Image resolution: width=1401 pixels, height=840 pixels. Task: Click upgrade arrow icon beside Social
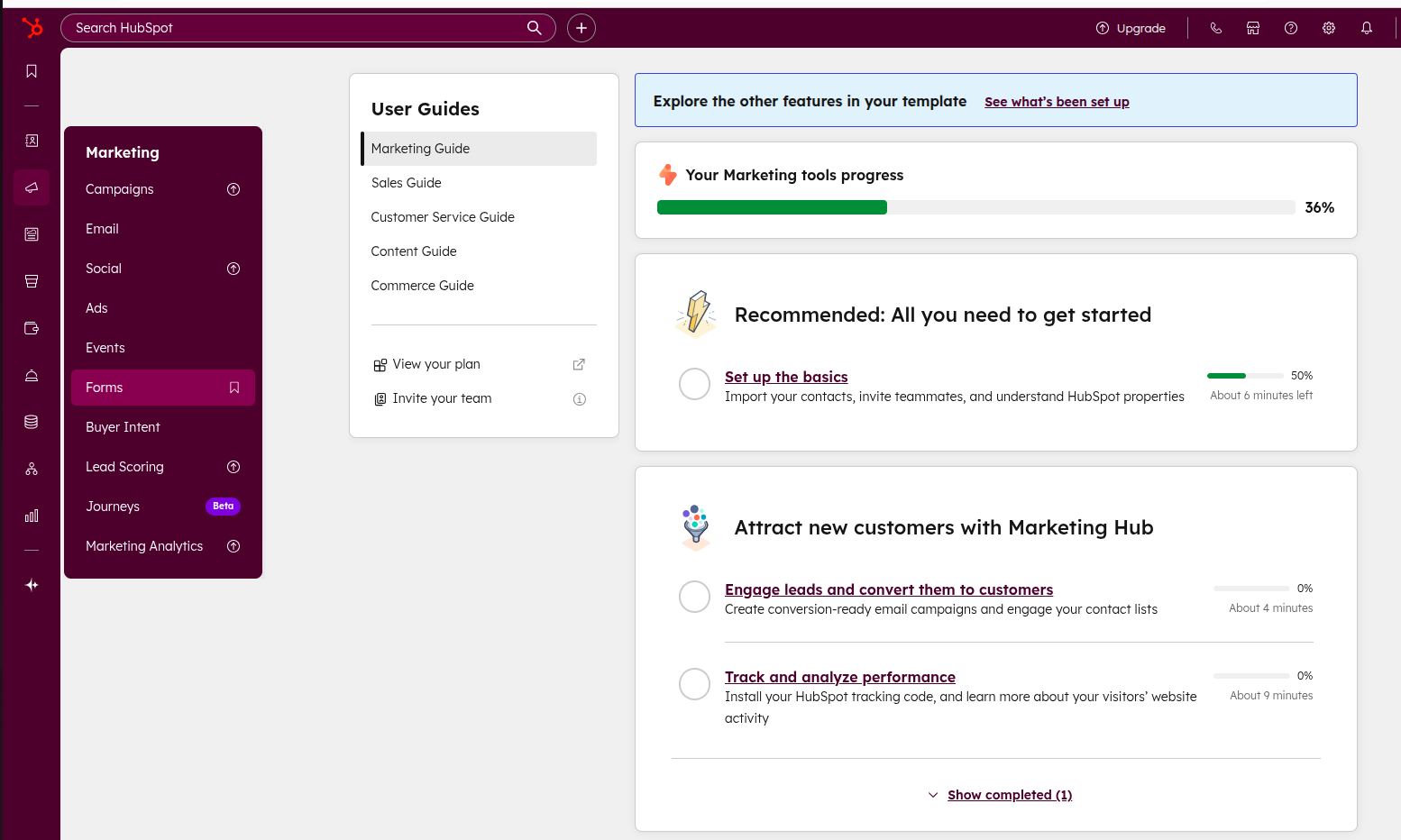(233, 269)
